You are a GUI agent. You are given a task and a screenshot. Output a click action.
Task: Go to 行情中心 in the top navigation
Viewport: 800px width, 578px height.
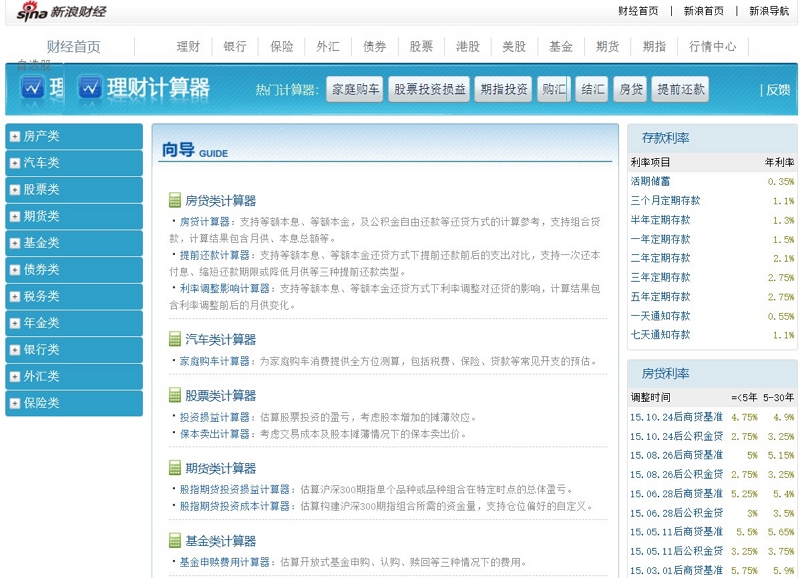tap(712, 46)
